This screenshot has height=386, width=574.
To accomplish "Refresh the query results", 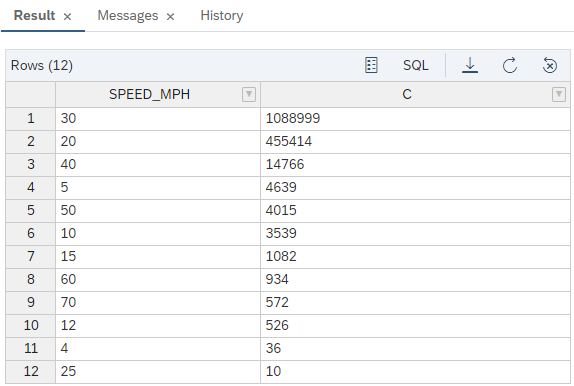I will click(510, 66).
